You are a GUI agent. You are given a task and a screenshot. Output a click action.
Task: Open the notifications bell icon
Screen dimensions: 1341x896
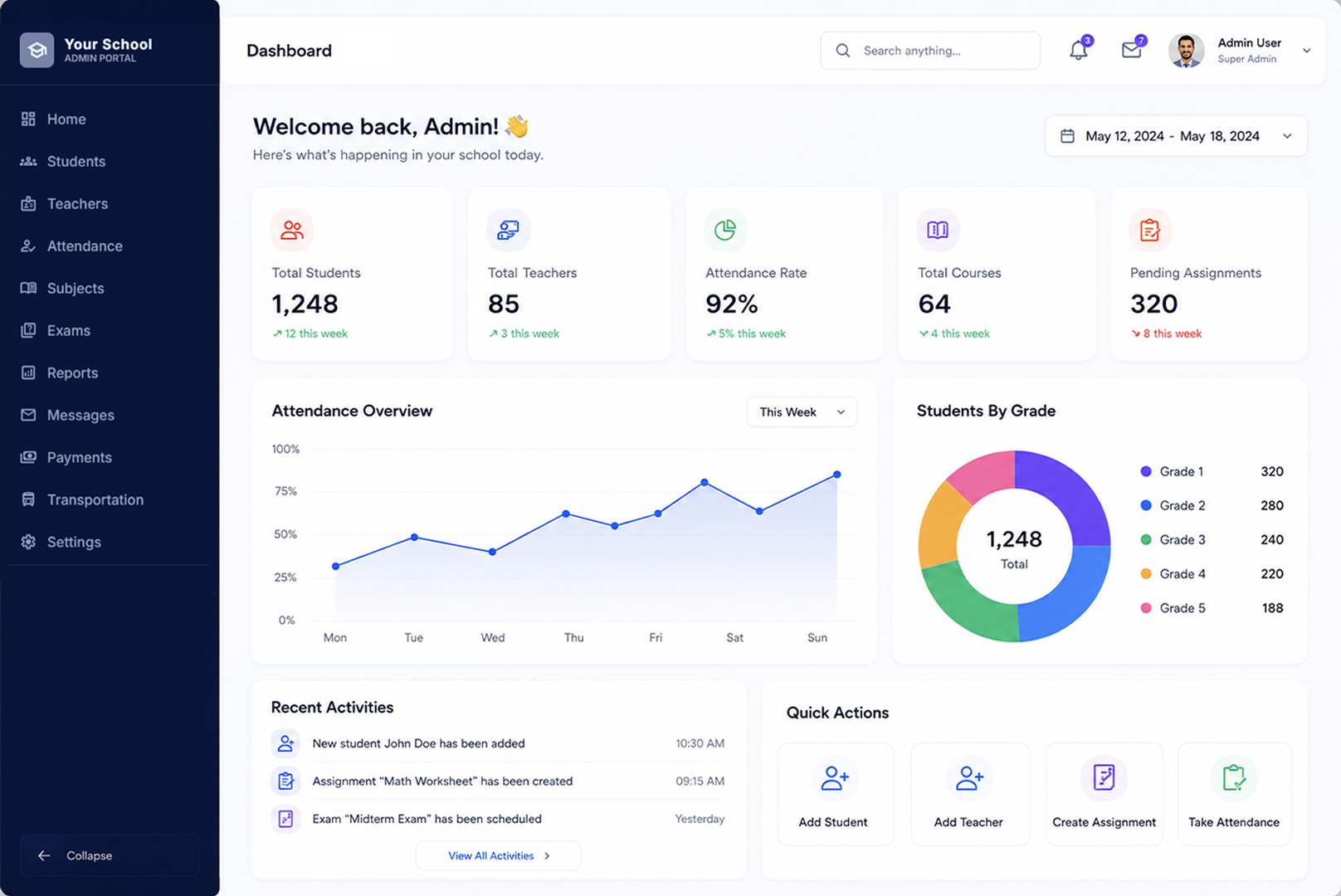coord(1078,51)
